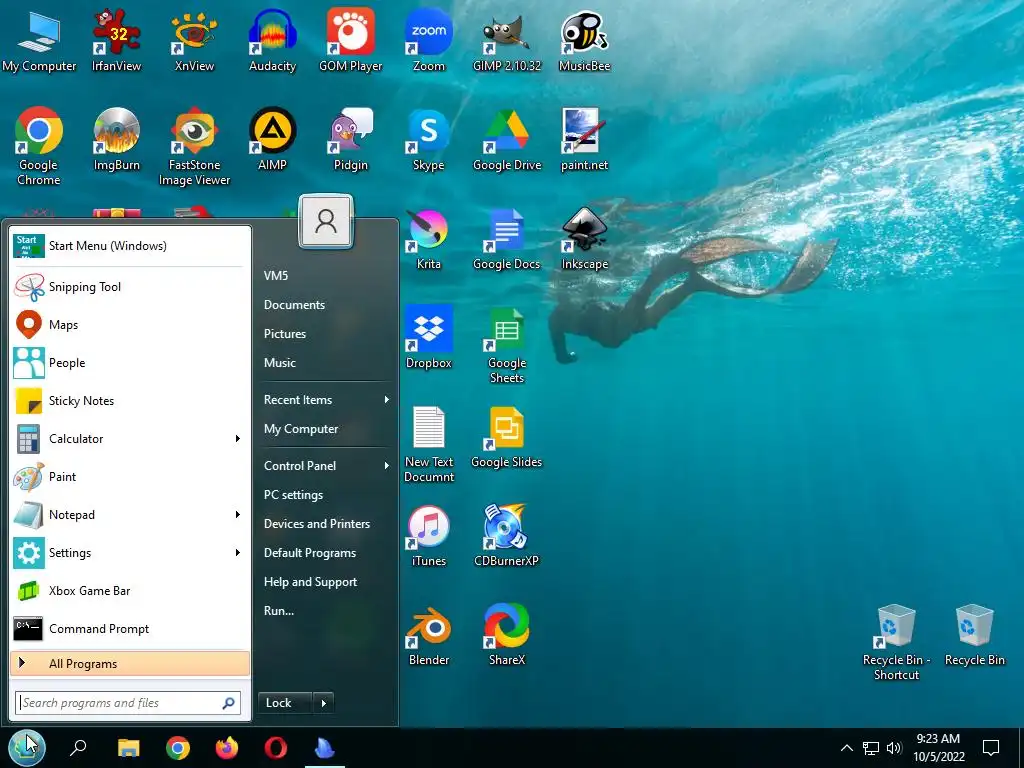Click the user account picture
The width and height of the screenshot is (1024, 768).
[x=326, y=221]
